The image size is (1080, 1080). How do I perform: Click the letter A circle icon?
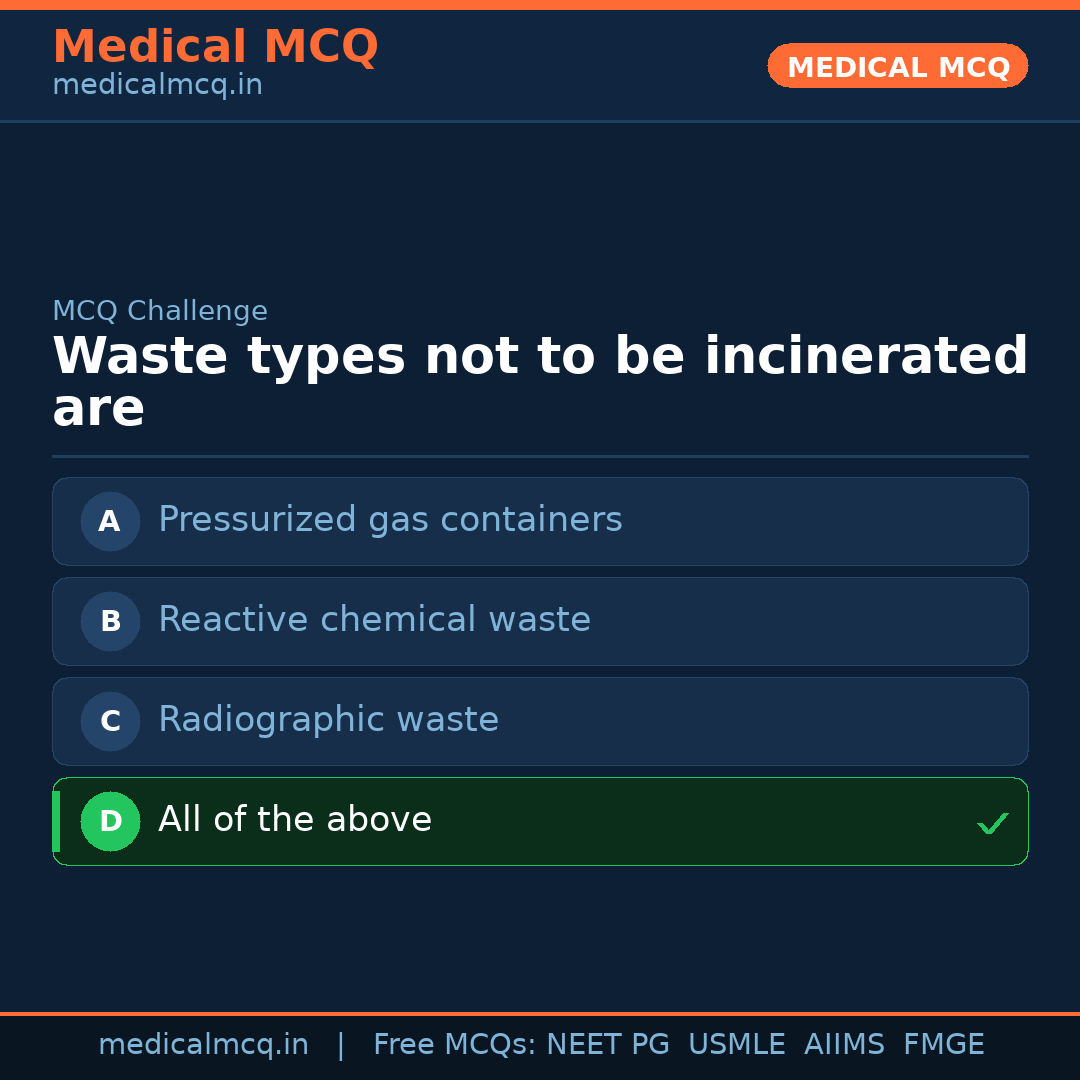[110, 521]
